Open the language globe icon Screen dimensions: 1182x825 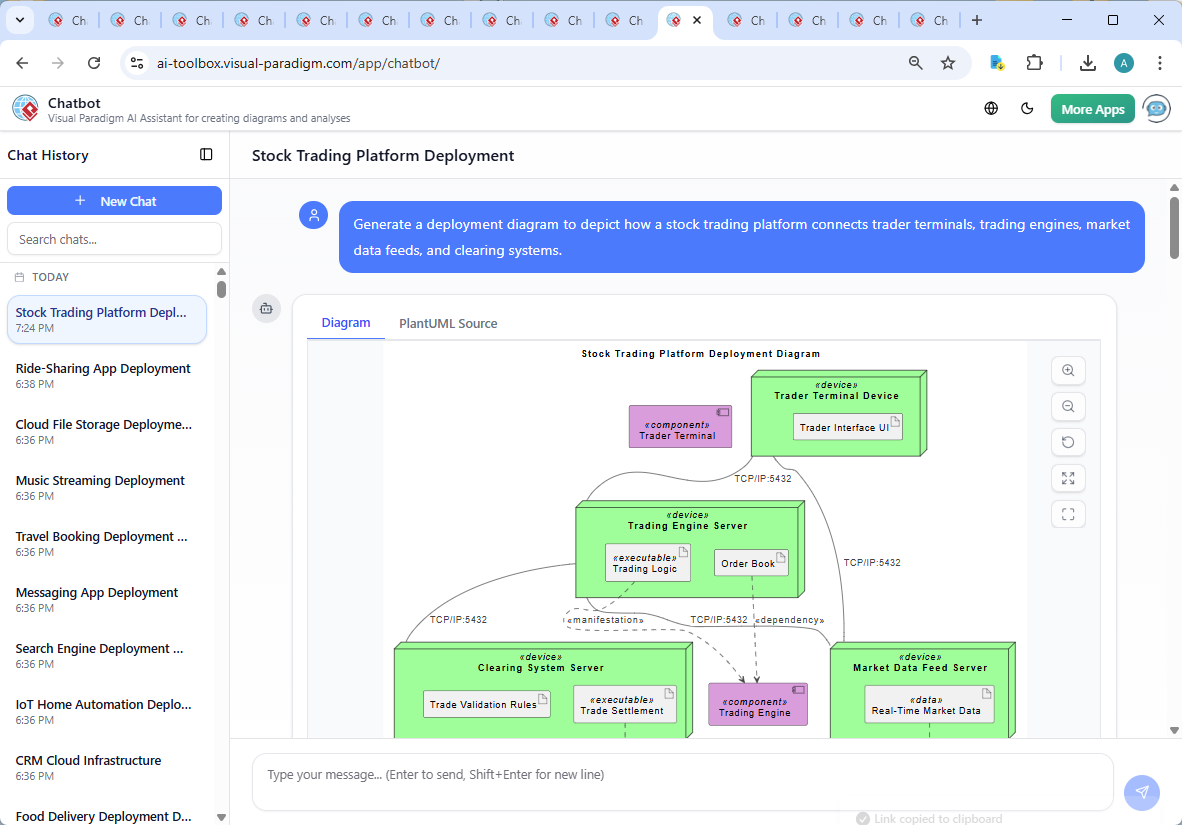tap(991, 108)
